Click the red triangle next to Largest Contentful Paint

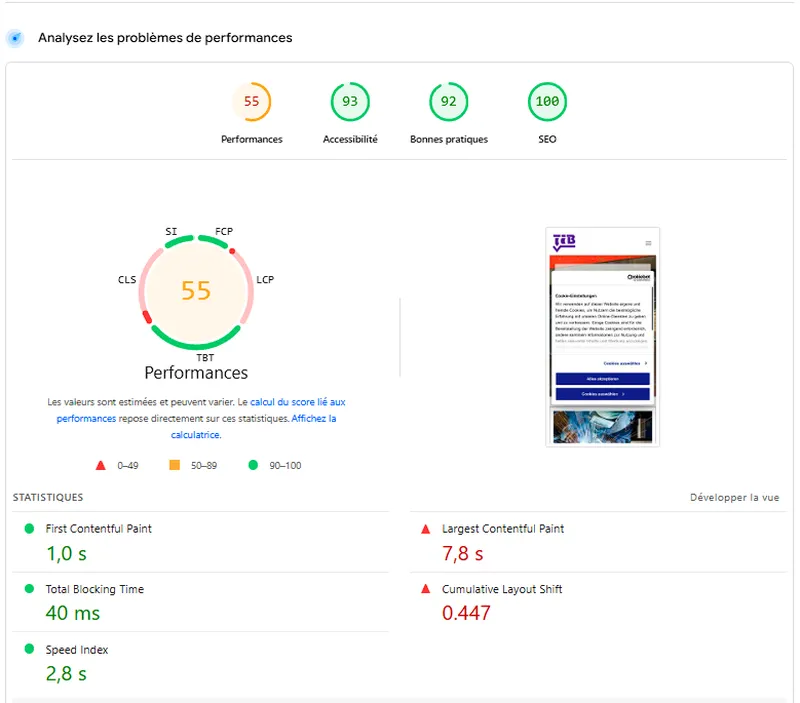(x=427, y=528)
